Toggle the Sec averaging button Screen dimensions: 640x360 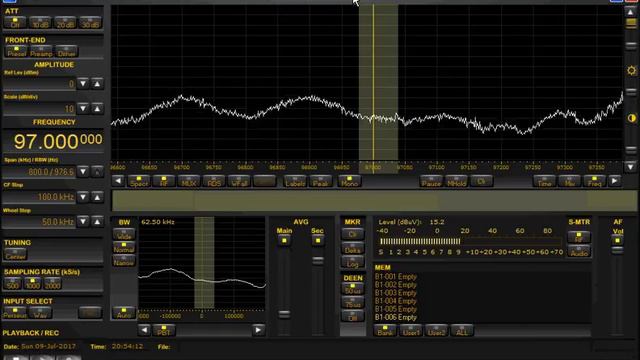coord(318,240)
